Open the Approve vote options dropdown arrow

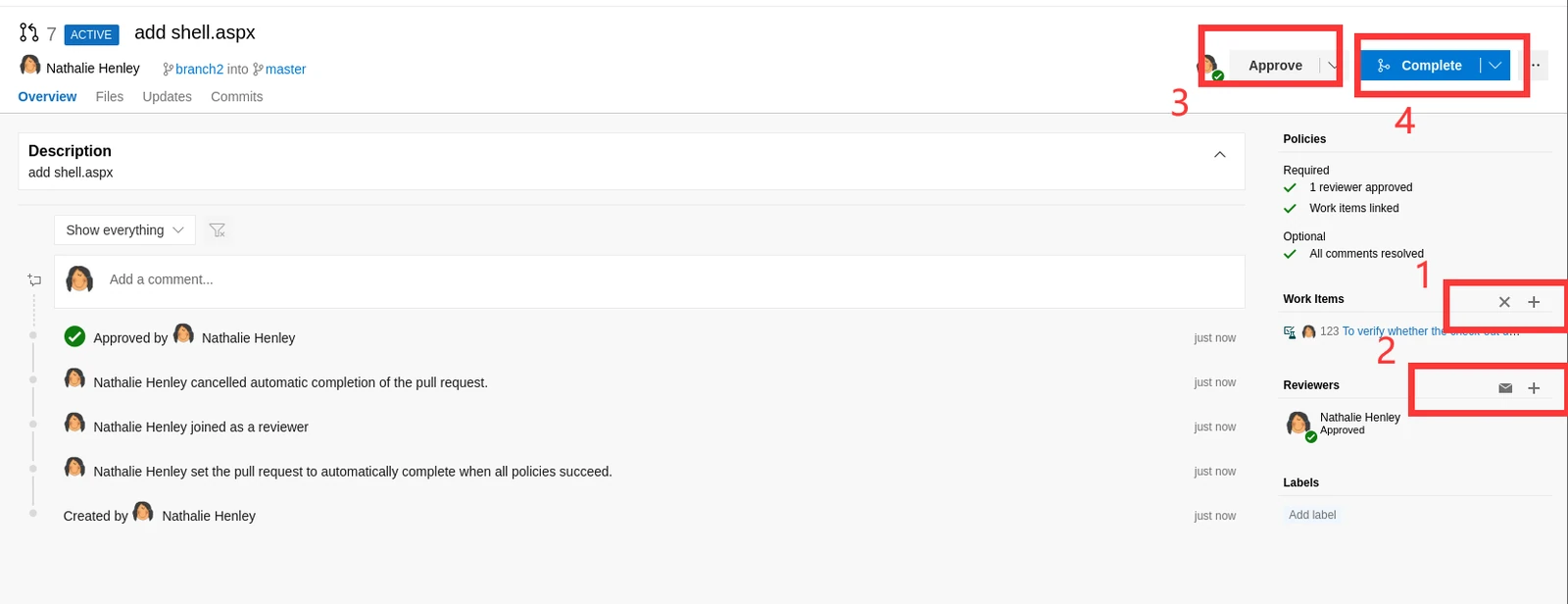tap(1332, 66)
